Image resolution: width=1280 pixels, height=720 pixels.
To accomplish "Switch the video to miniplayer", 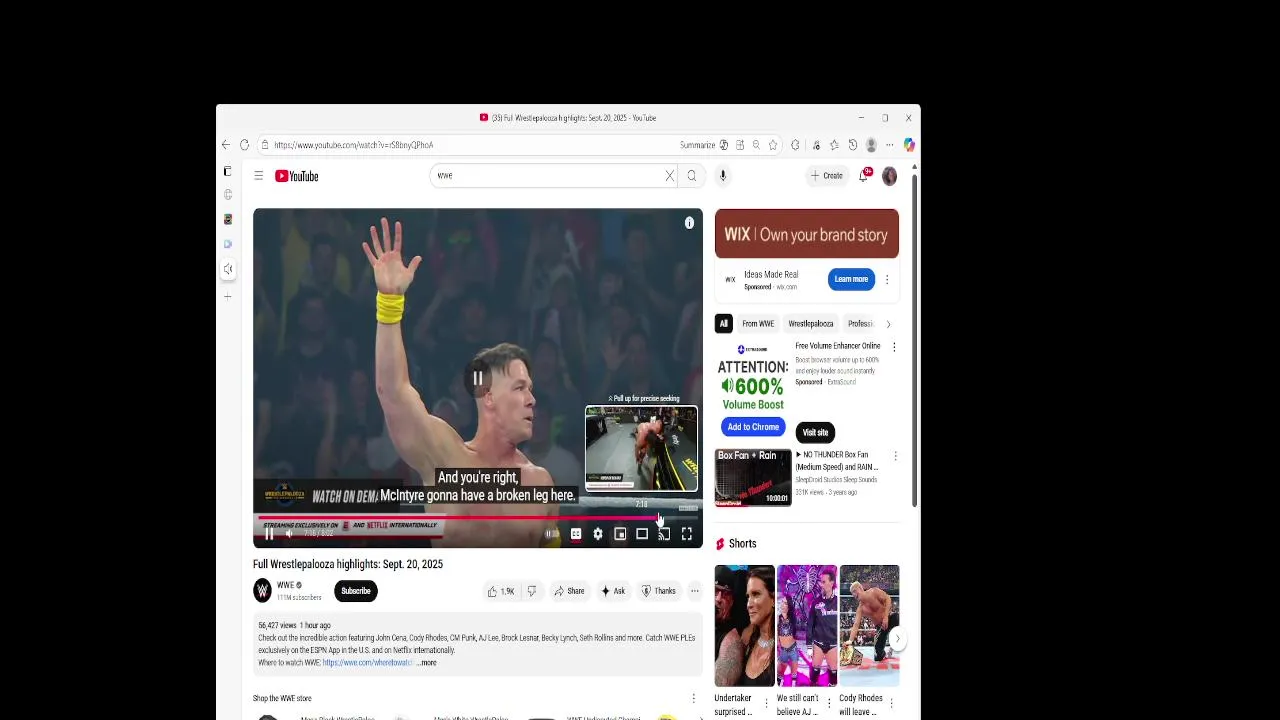I will [x=620, y=534].
